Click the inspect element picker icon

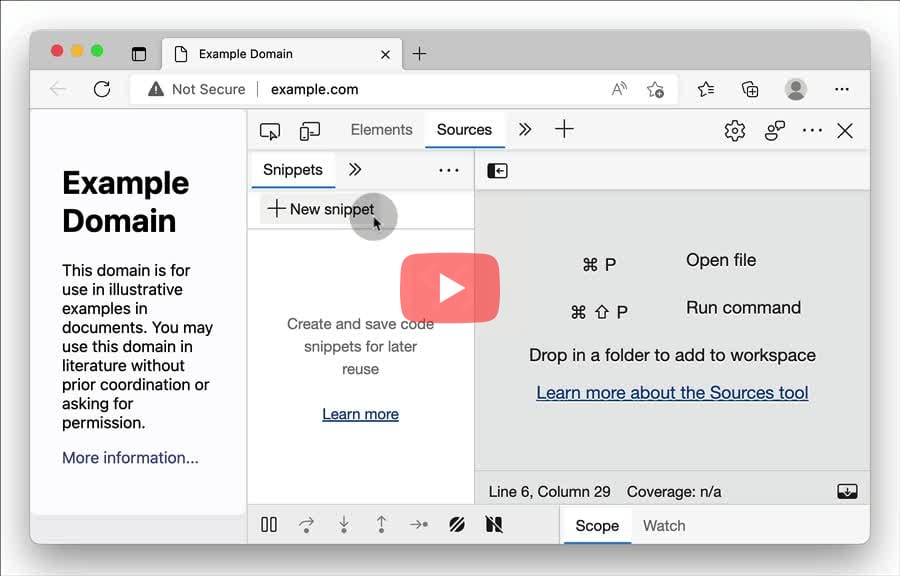[270, 131]
